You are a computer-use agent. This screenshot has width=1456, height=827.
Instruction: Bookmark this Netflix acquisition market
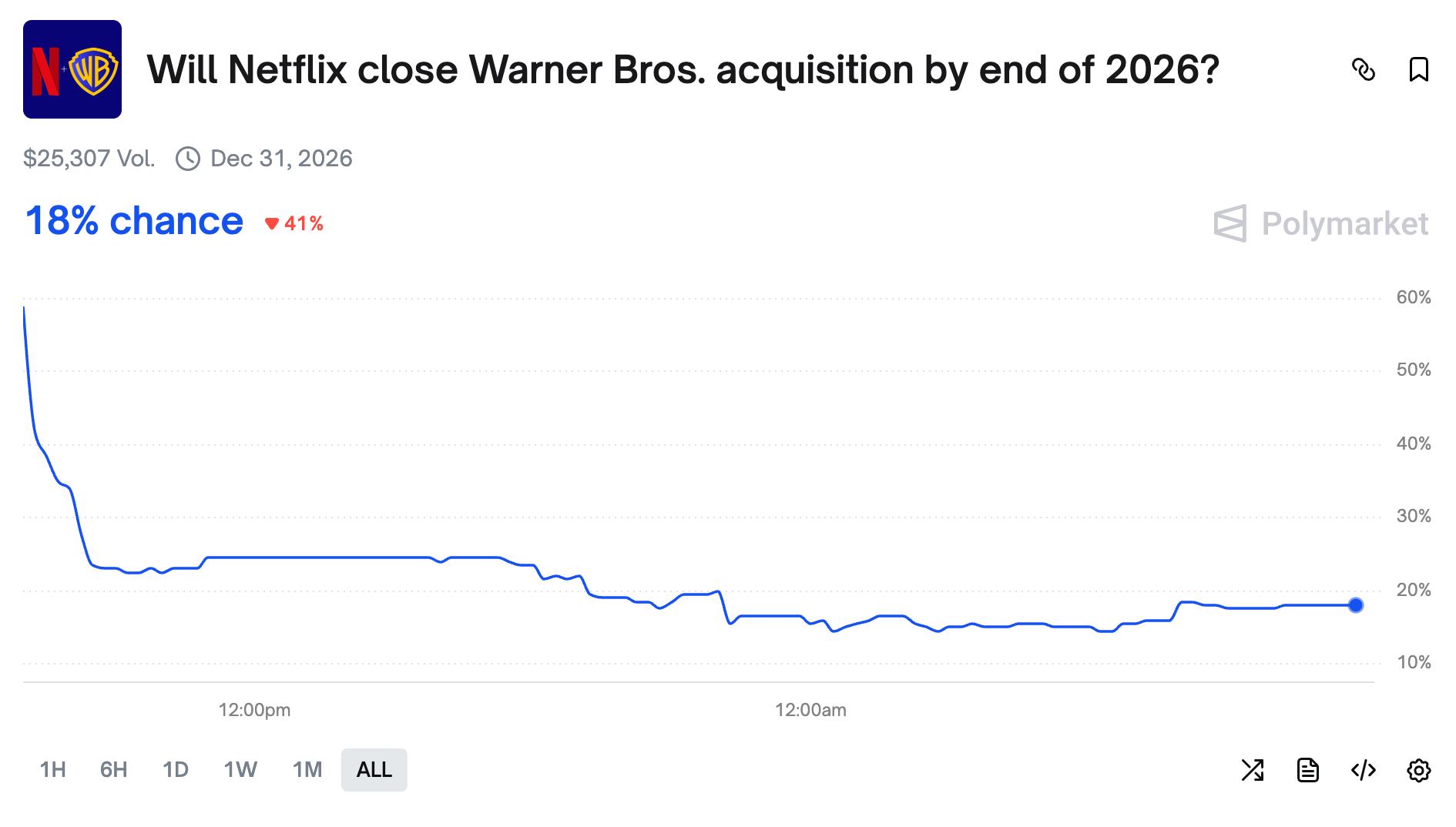tap(1417, 71)
